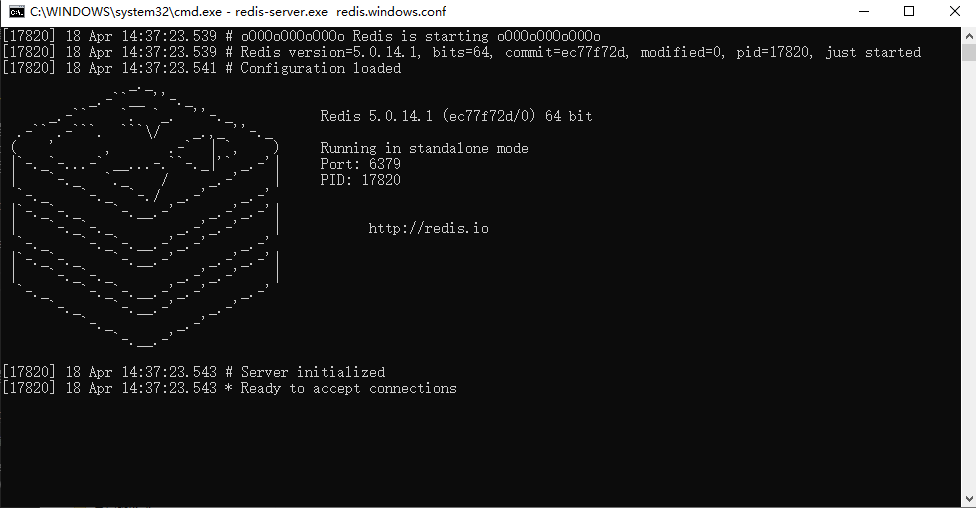
Task: Click the scrollbar up arrow
Action: click(x=969, y=36)
